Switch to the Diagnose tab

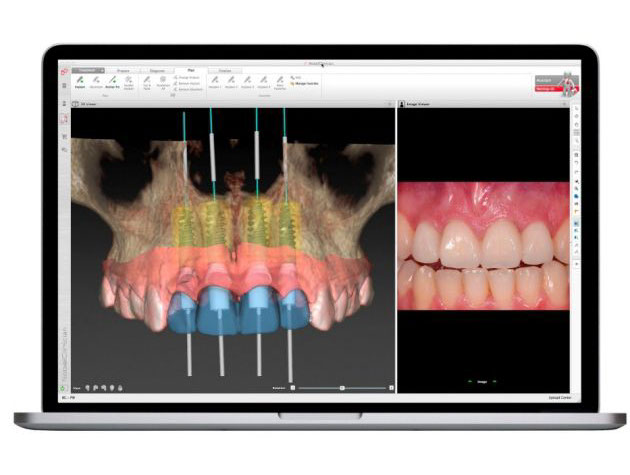(x=158, y=71)
